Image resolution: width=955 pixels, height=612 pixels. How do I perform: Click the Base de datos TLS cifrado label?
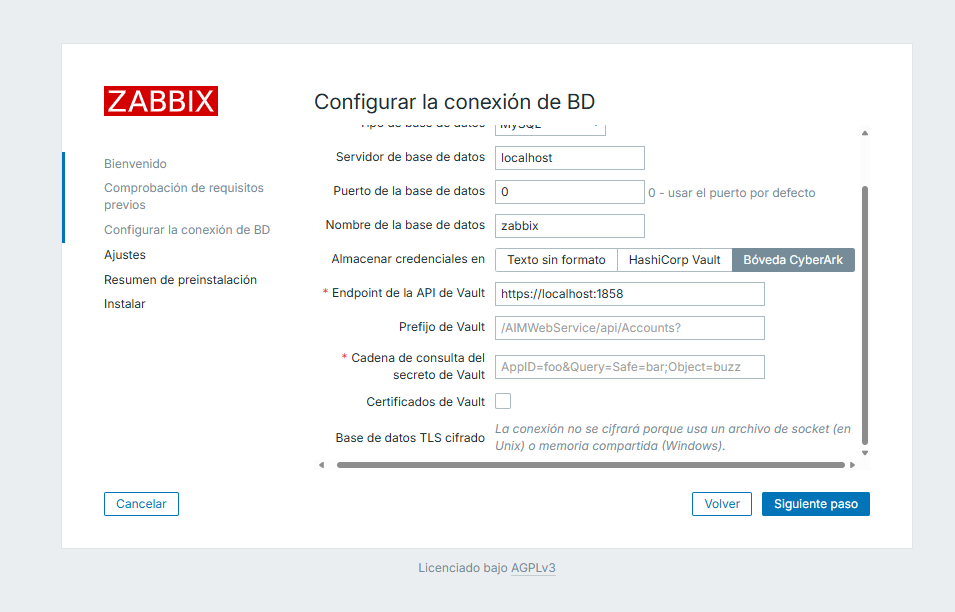coord(410,438)
